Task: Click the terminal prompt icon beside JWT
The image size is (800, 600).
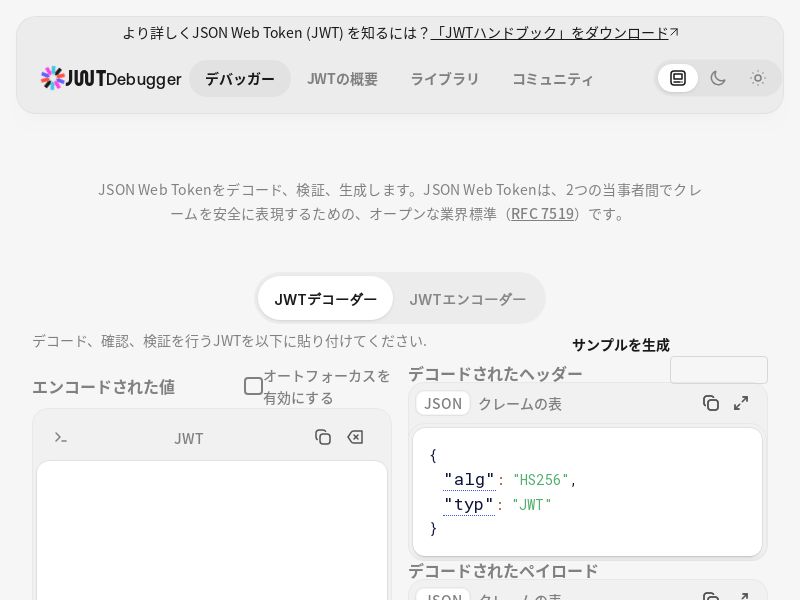Action: (61, 437)
